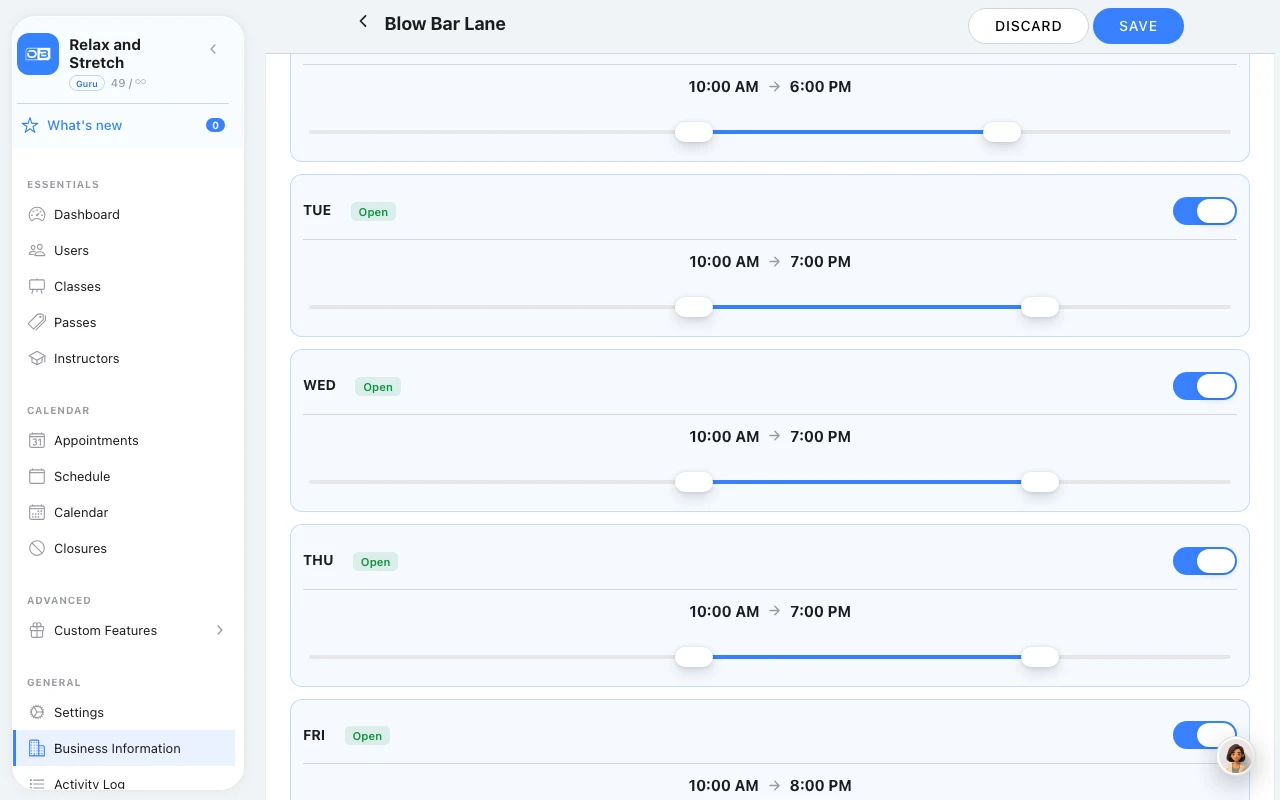Click Thursday's opening time slider handle
The width and height of the screenshot is (1280, 800).
click(694, 657)
